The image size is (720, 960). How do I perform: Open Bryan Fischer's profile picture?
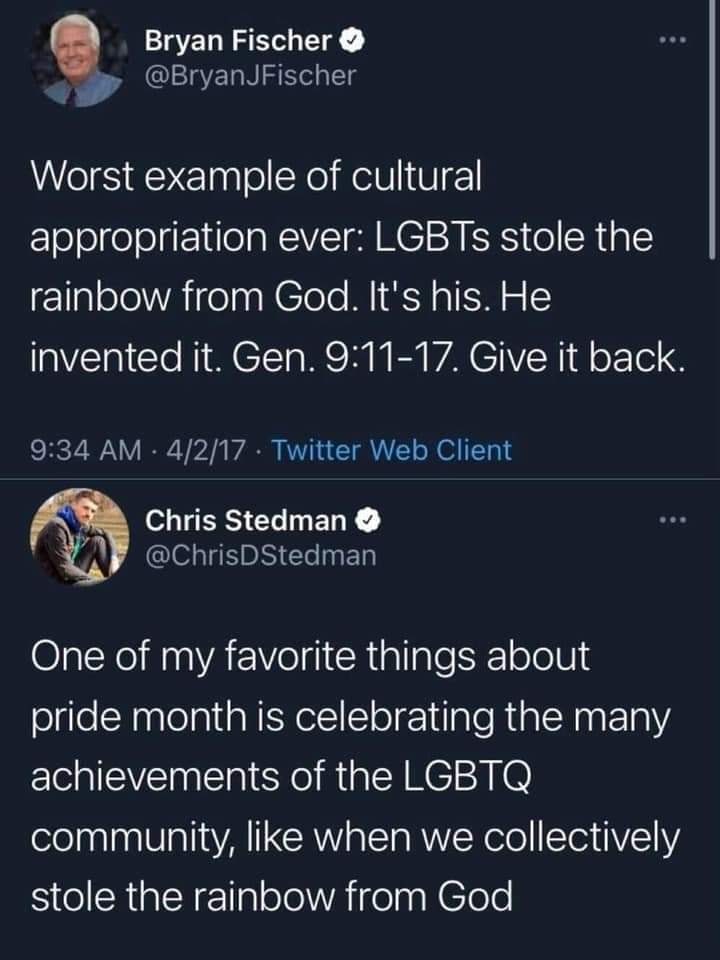(75, 58)
